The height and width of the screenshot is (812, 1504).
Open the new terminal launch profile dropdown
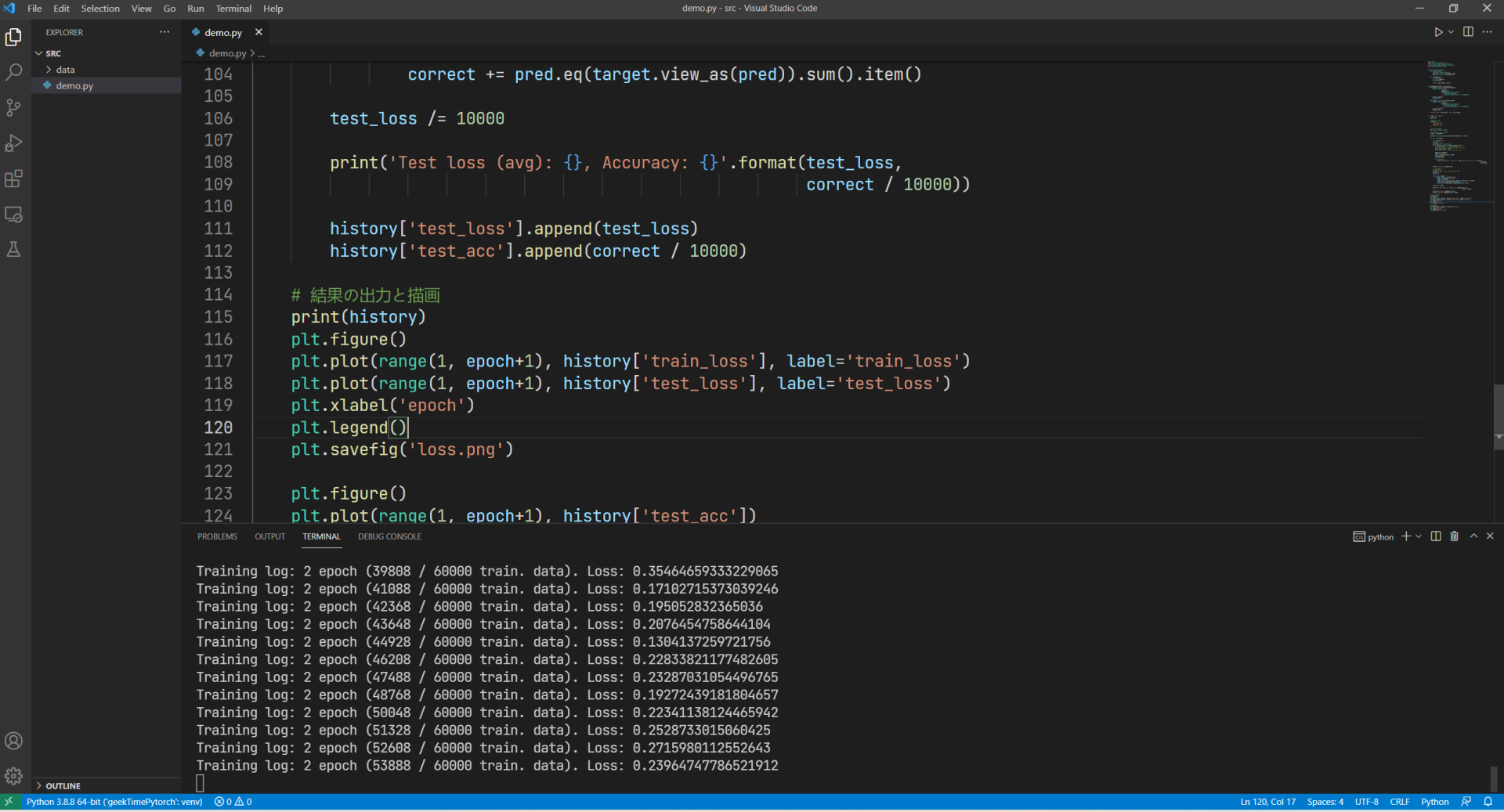(x=1419, y=536)
